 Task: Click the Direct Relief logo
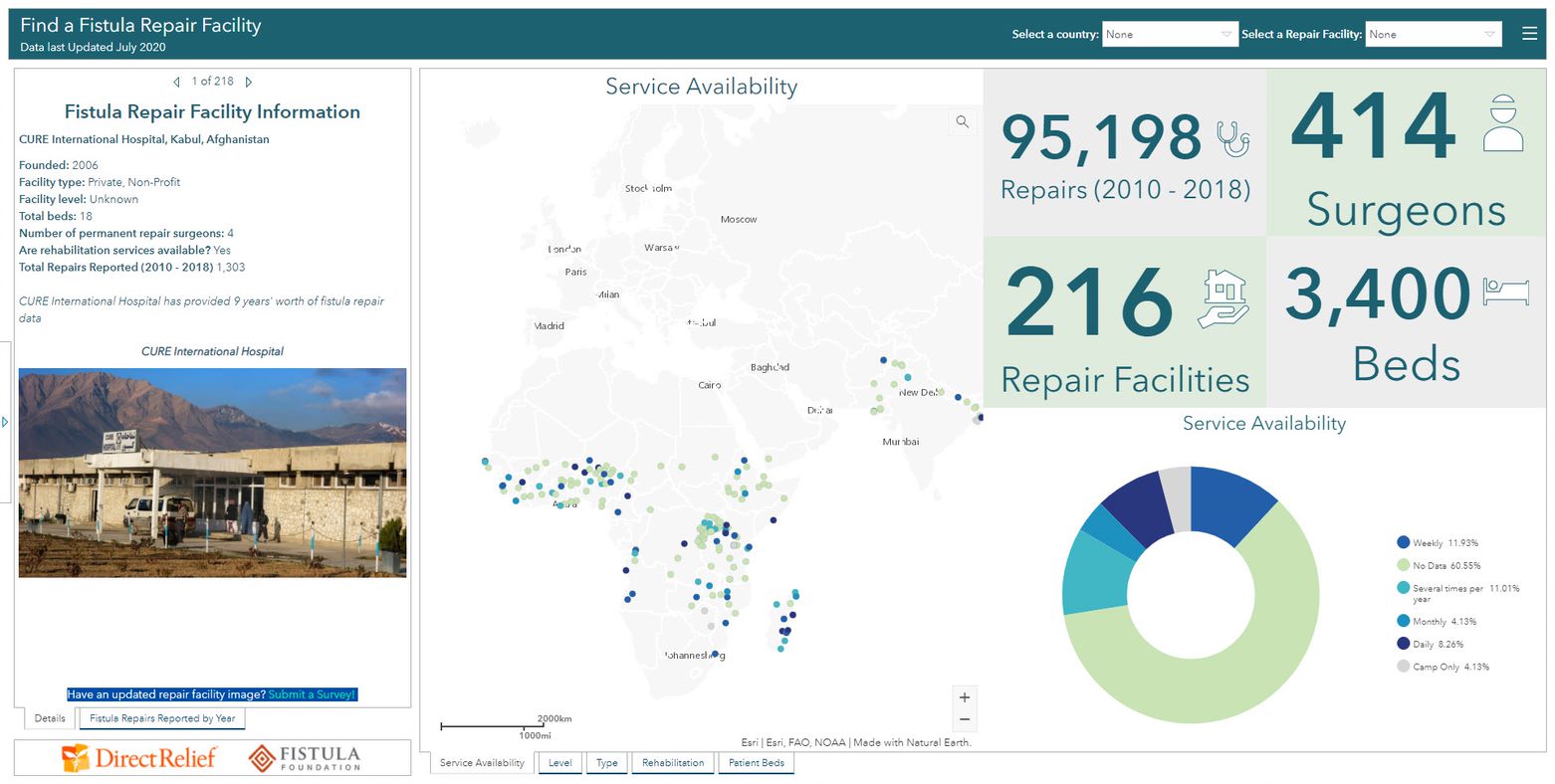pyautogui.click(x=139, y=758)
